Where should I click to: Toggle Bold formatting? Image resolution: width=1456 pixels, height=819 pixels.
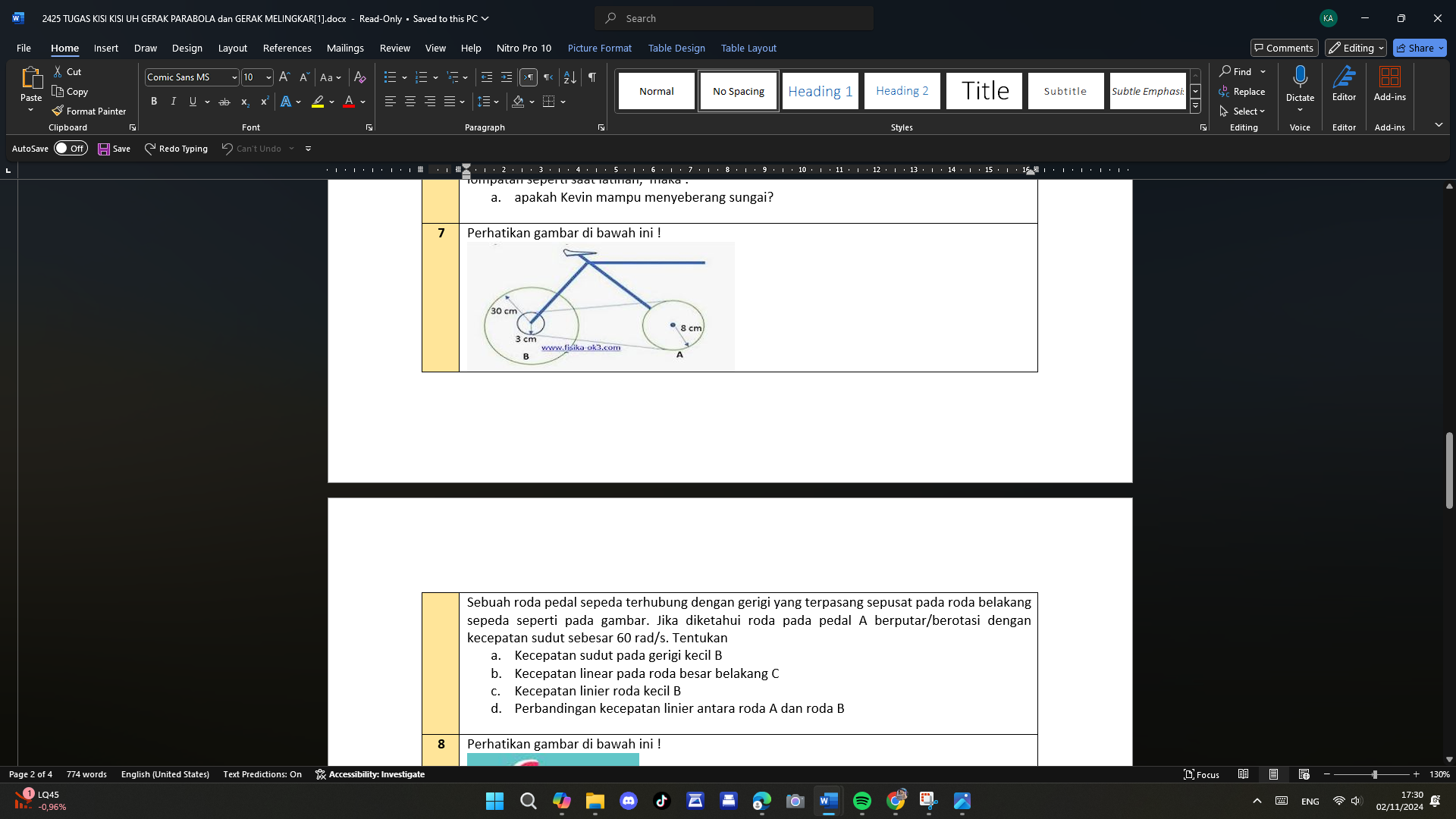(x=154, y=102)
